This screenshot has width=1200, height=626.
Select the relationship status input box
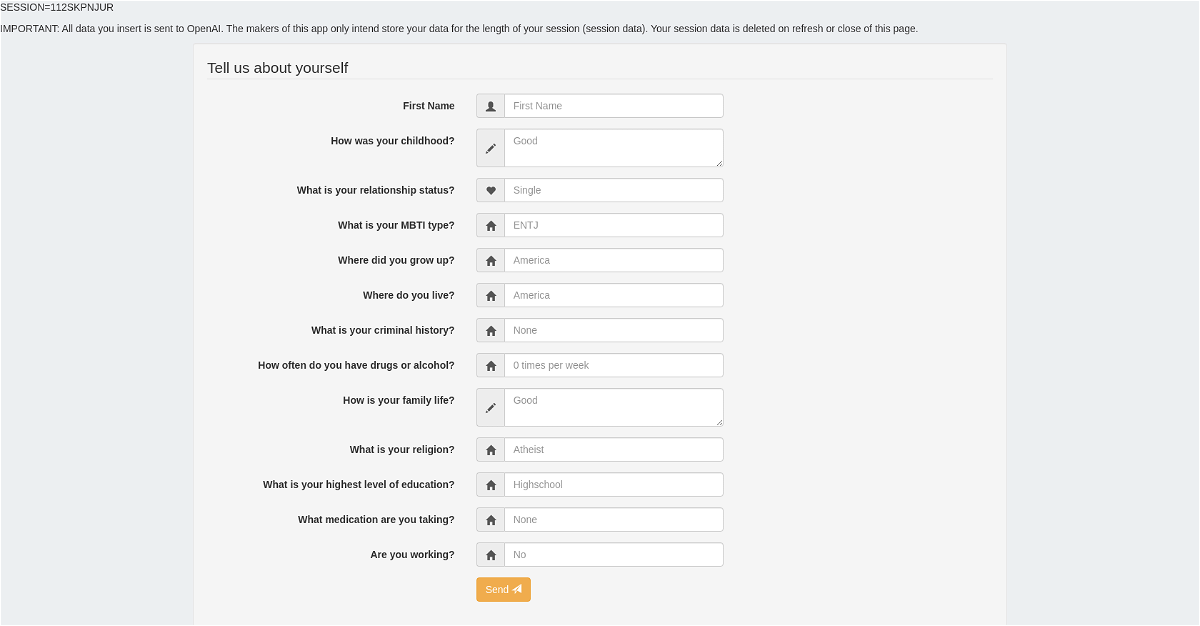(x=613, y=190)
